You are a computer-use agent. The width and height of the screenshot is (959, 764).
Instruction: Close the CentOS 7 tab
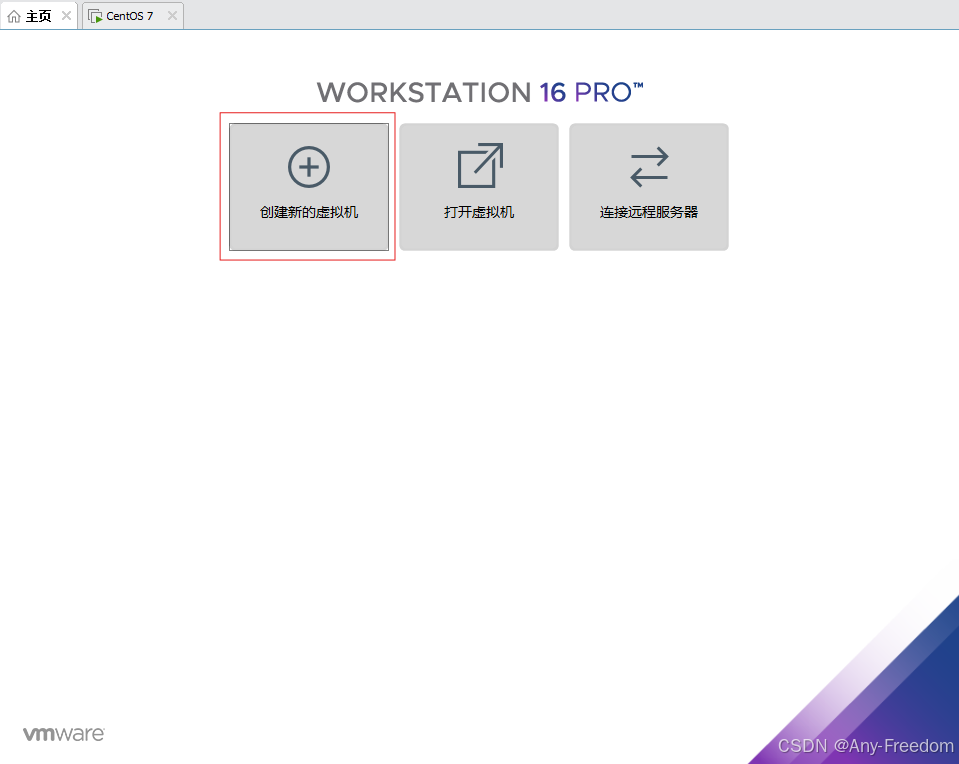point(172,16)
